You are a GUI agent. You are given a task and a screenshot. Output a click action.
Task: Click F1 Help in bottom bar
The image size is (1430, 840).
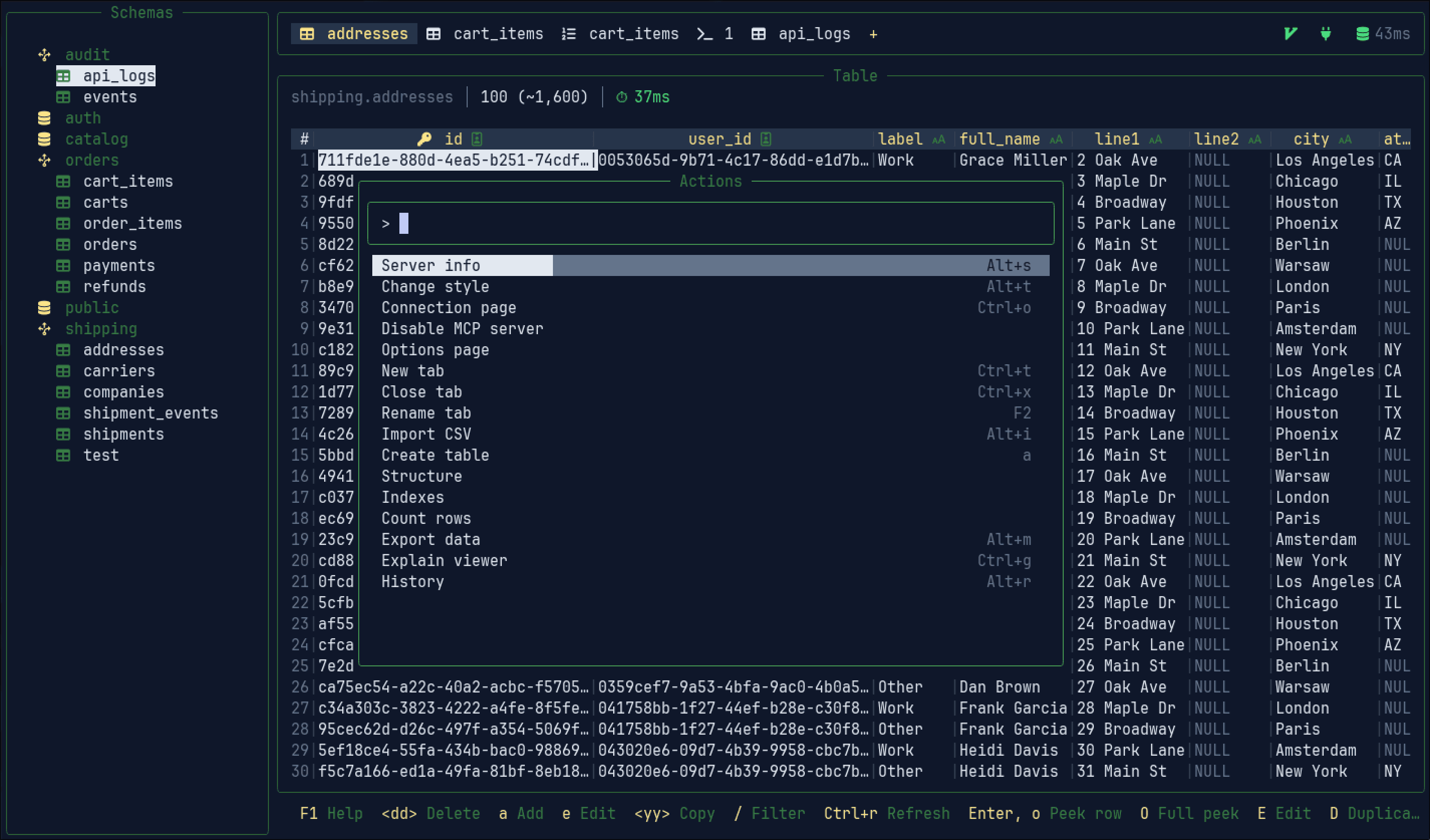(x=331, y=813)
